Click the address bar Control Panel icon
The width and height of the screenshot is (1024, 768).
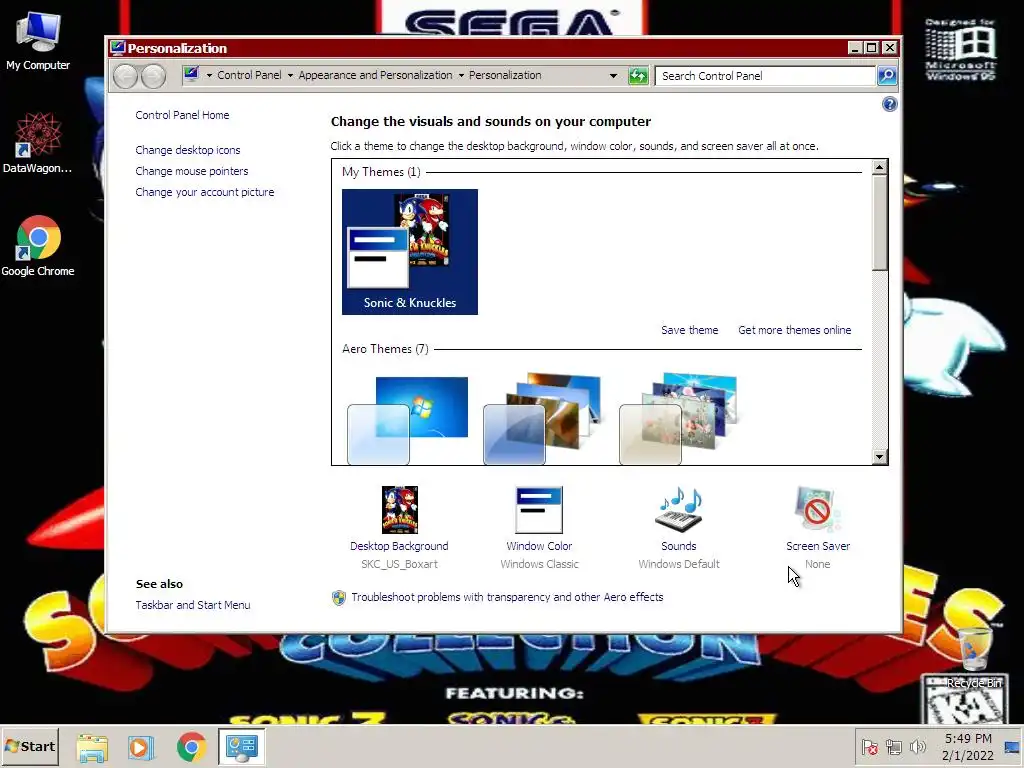coord(191,74)
